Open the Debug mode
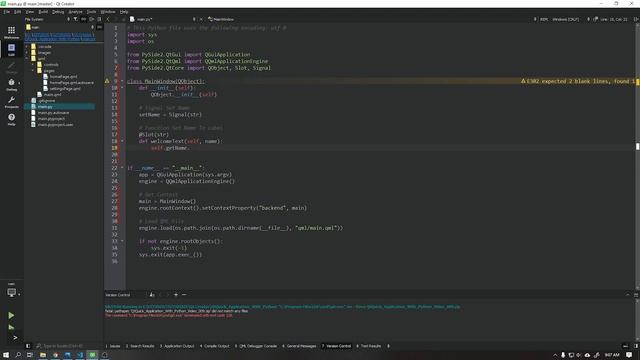 tap(11, 85)
